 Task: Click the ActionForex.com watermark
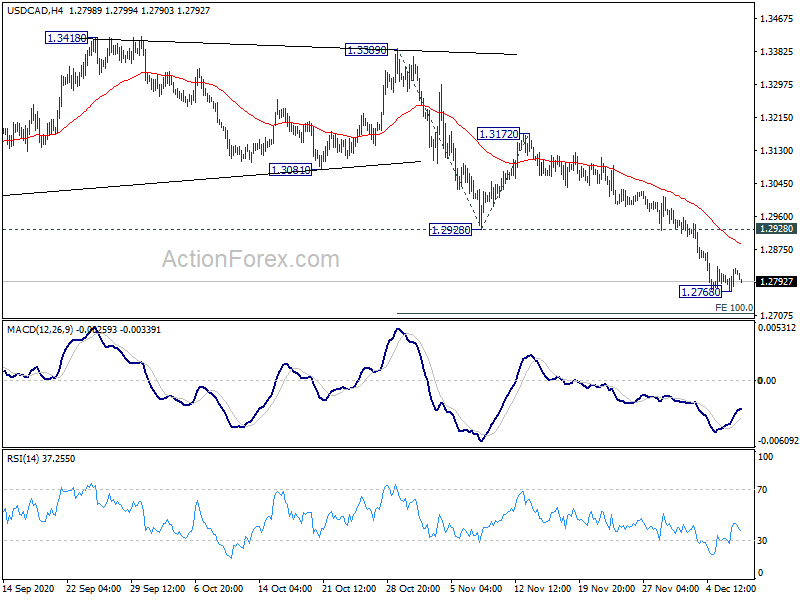click(251, 259)
